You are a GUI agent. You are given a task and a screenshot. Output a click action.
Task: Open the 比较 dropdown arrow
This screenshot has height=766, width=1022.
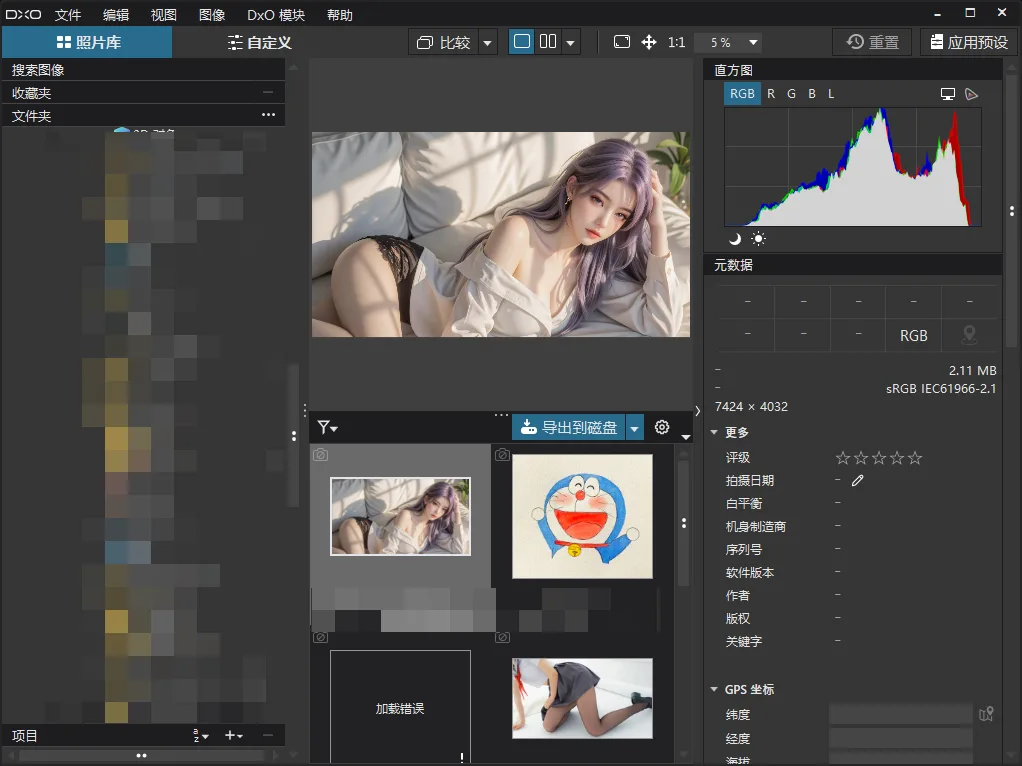(488, 42)
